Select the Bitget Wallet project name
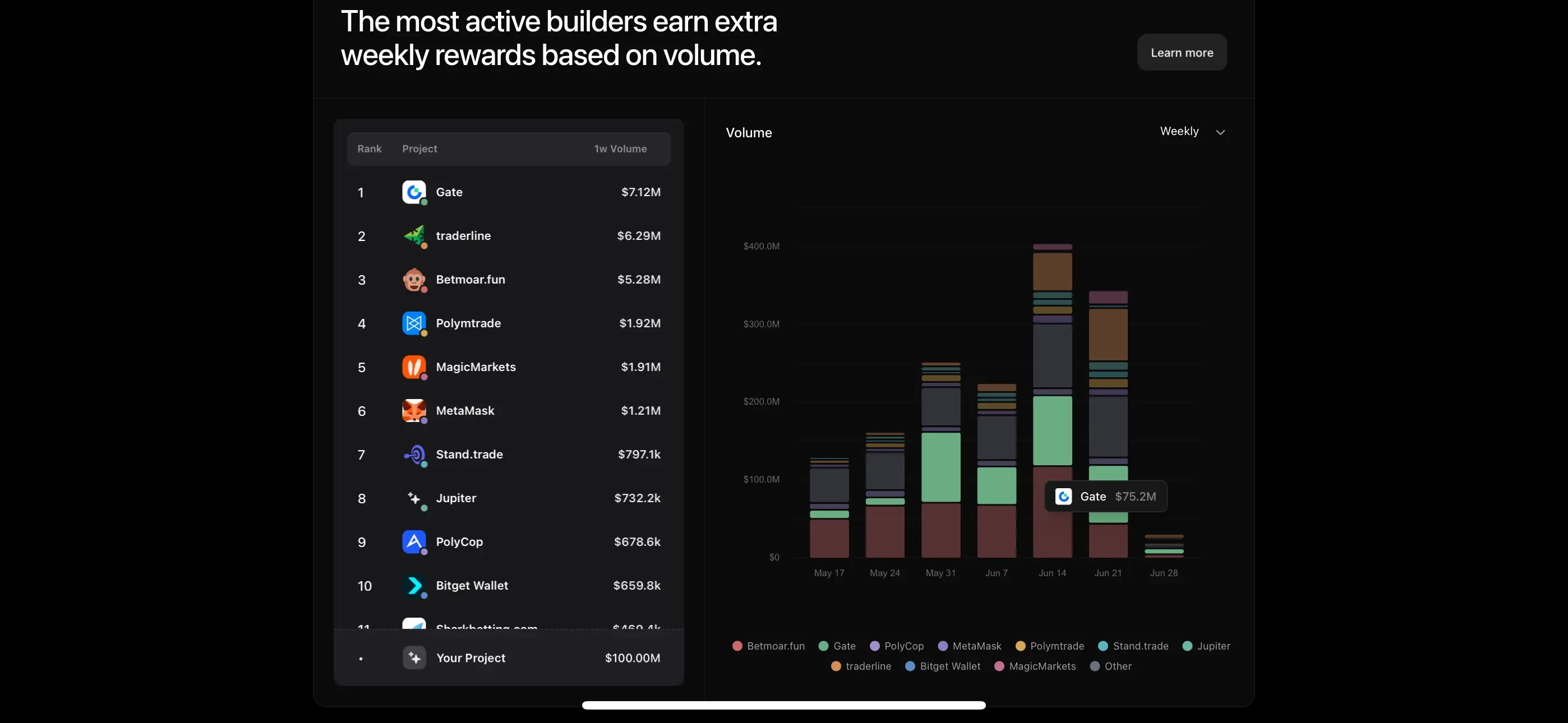 pos(472,586)
